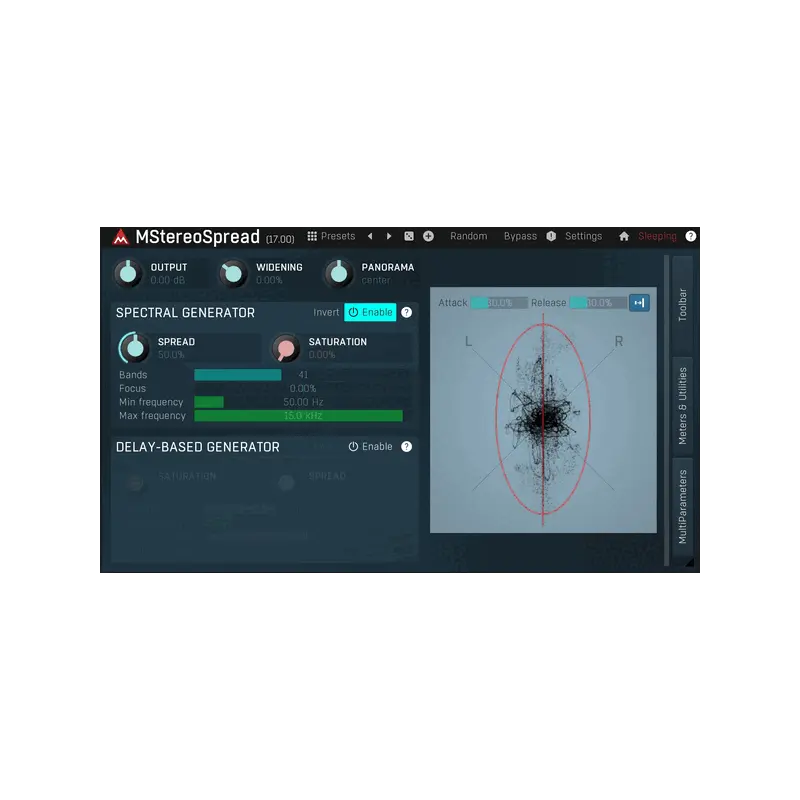
Task: Click the window resize corner grip
Action: tap(689, 562)
